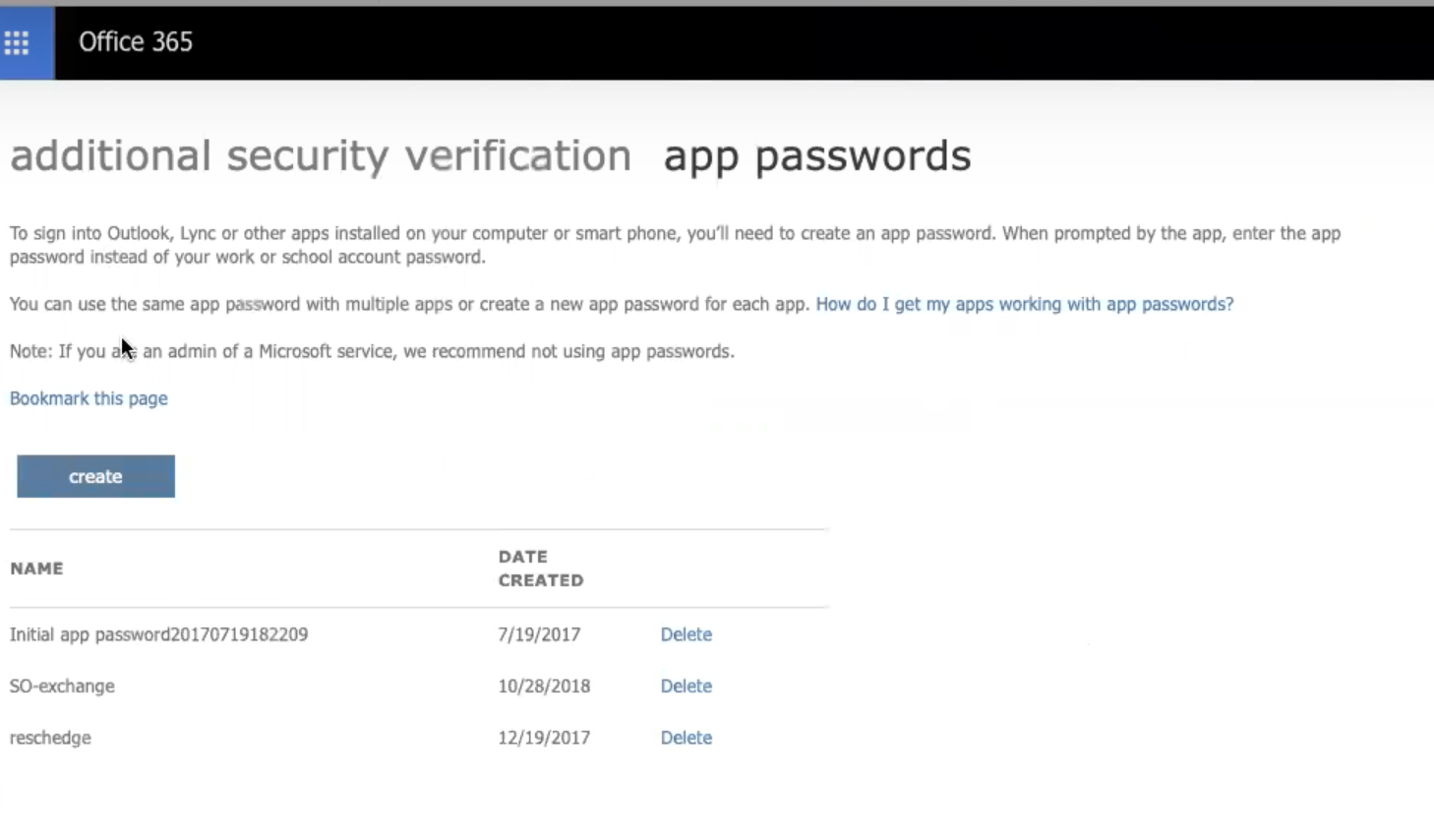Select the SO-exchange password name
1434x840 pixels.
(62, 686)
